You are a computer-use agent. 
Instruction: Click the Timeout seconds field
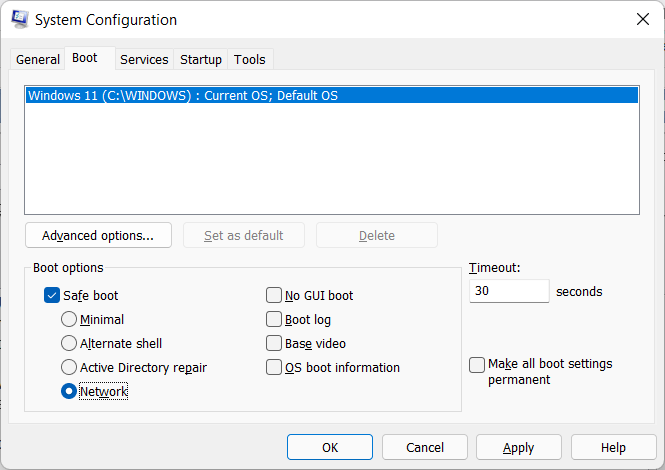[509, 292]
